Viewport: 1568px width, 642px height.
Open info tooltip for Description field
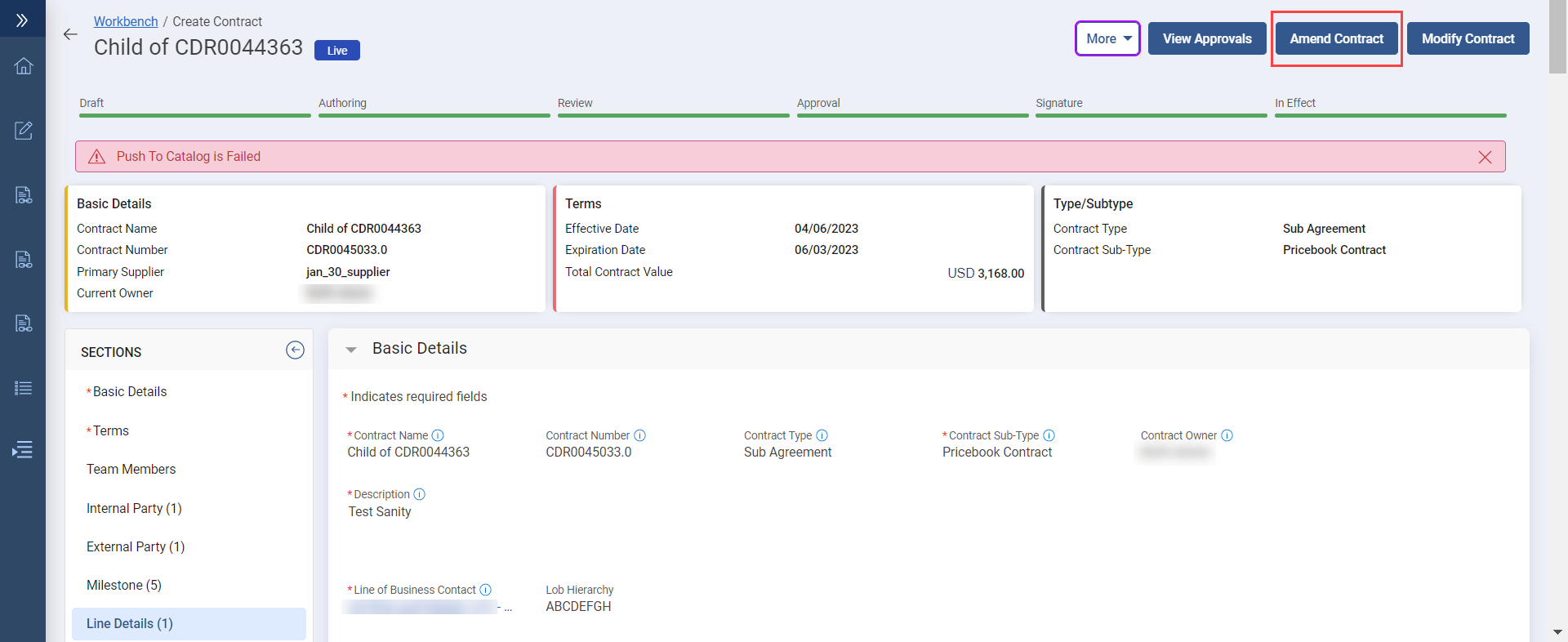(x=420, y=494)
